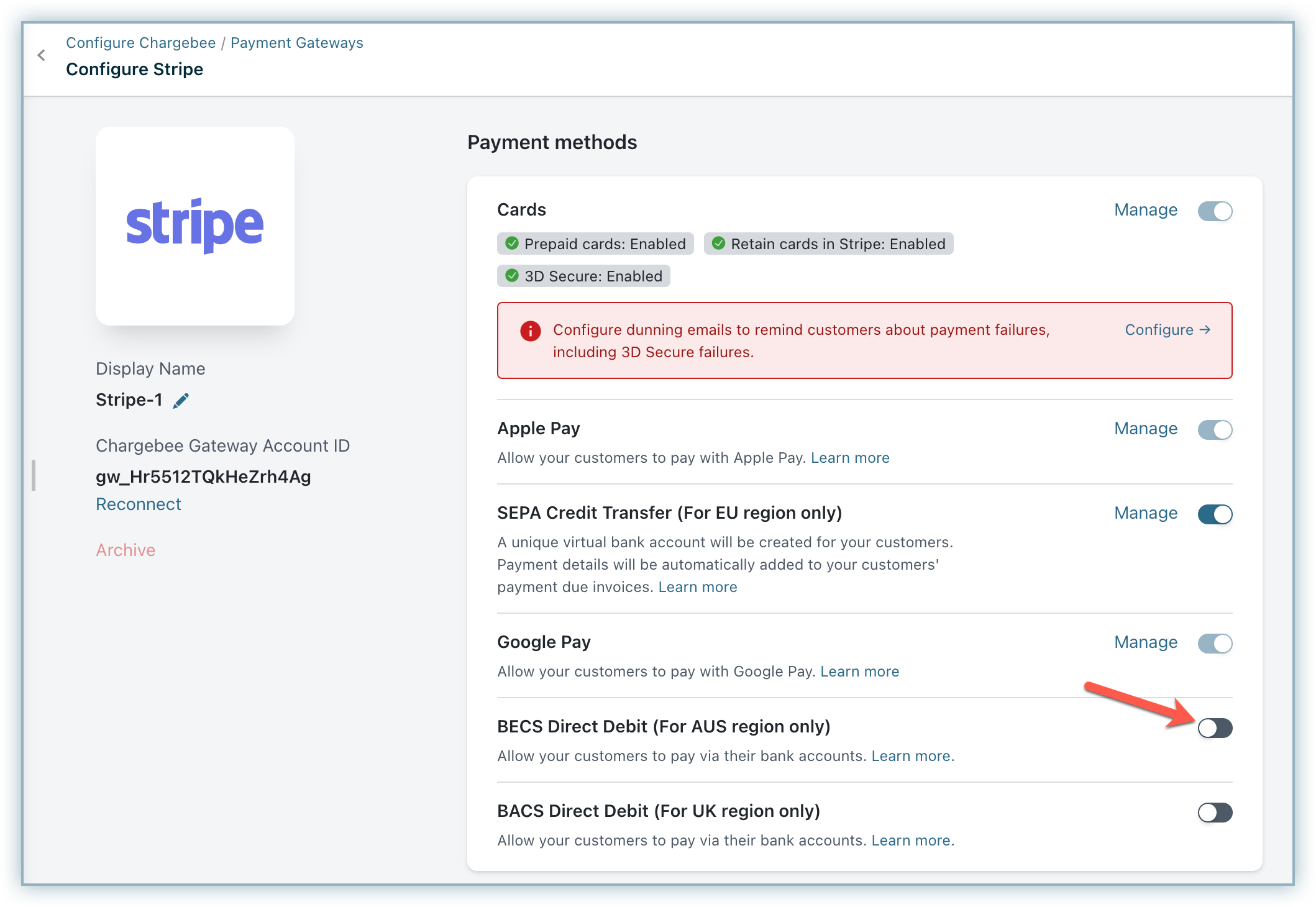Toggle the Google Pay switch

pos(1215,644)
